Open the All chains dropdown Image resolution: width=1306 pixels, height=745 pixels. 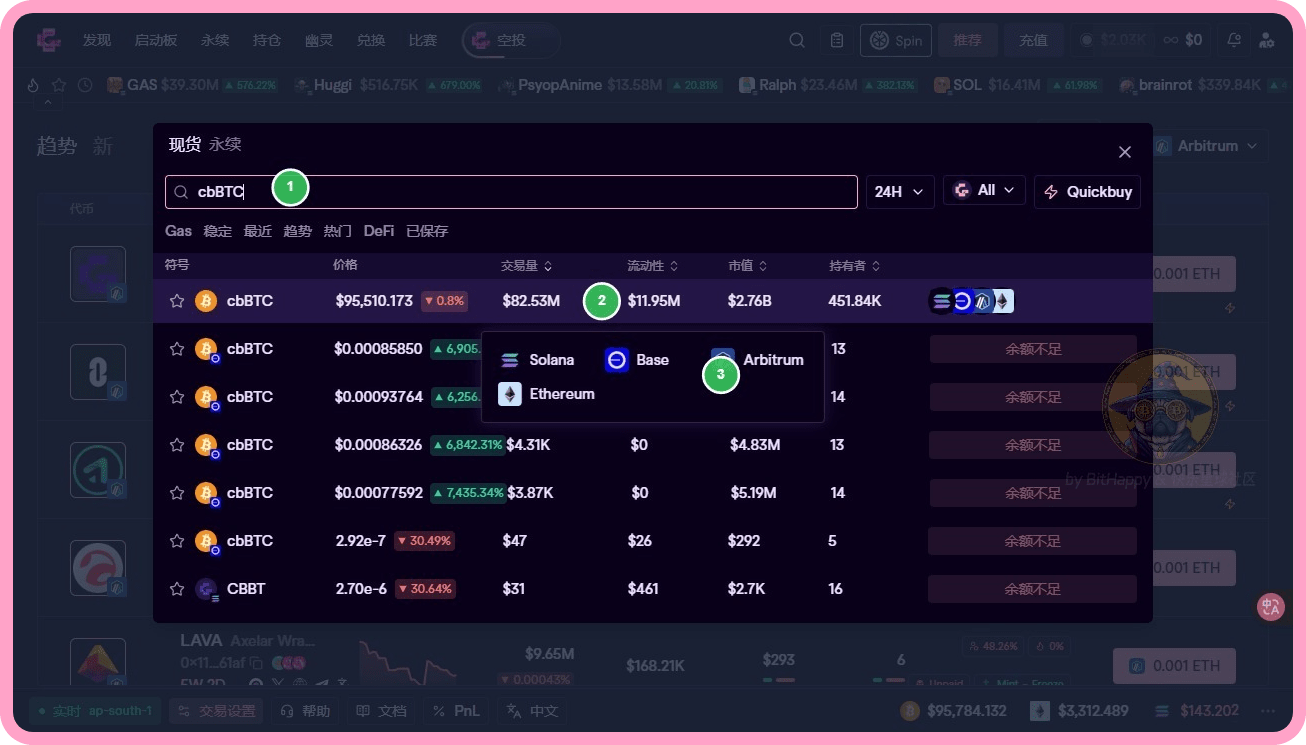pyautogui.click(x=984, y=190)
